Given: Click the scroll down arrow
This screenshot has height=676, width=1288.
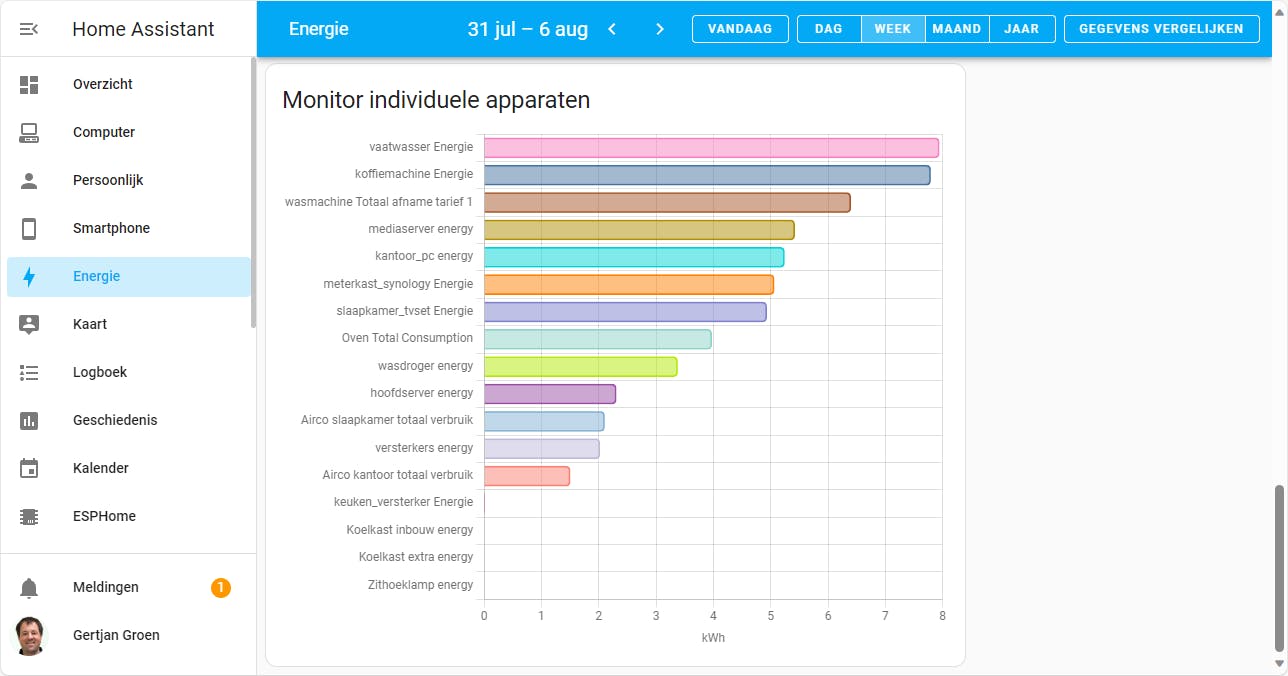Looking at the screenshot, I should pos(1279,664).
